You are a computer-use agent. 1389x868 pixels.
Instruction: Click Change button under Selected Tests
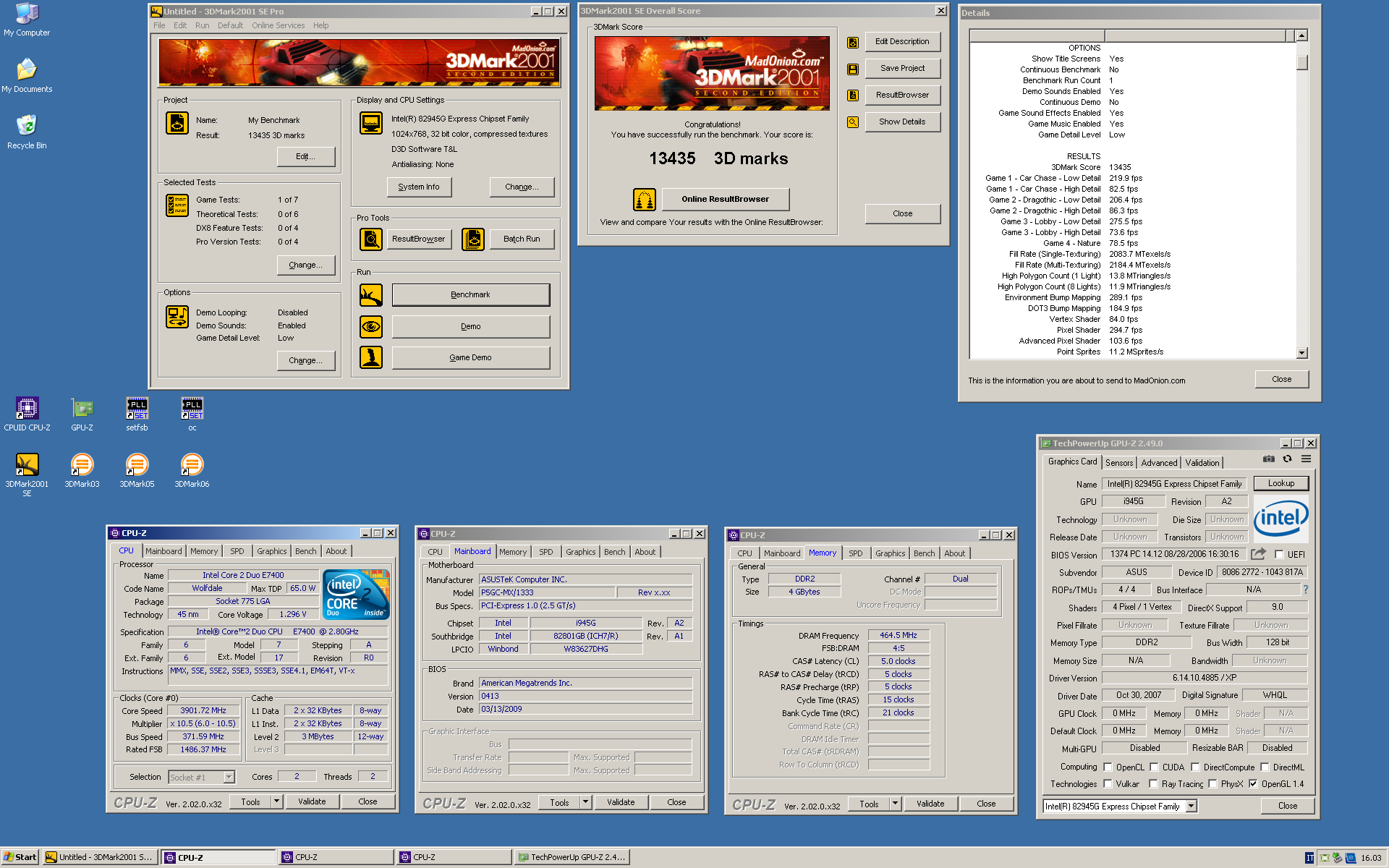(305, 265)
